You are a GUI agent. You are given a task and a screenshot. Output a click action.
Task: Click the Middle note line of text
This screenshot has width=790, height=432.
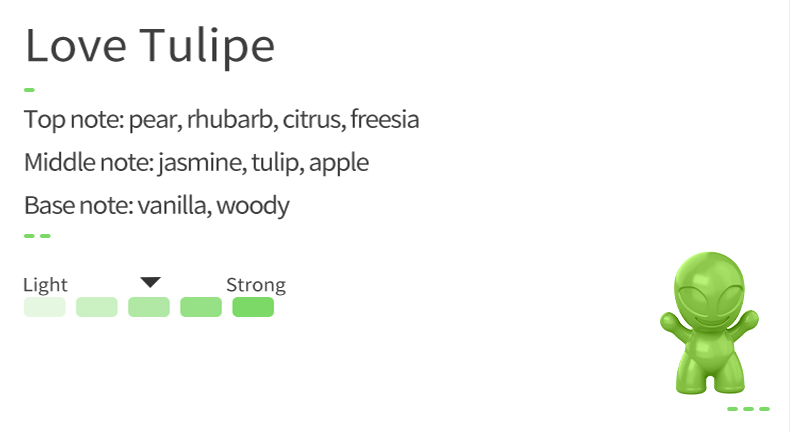(x=196, y=163)
